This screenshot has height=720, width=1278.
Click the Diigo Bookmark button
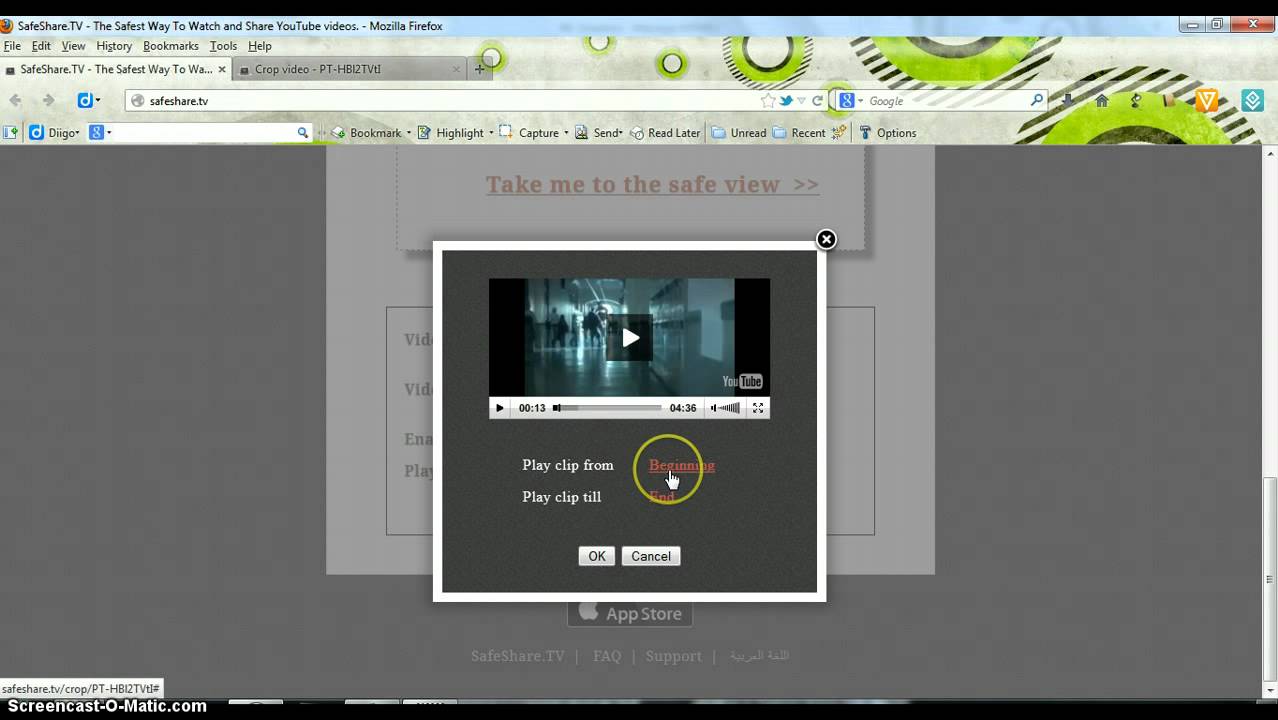coord(366,133)
